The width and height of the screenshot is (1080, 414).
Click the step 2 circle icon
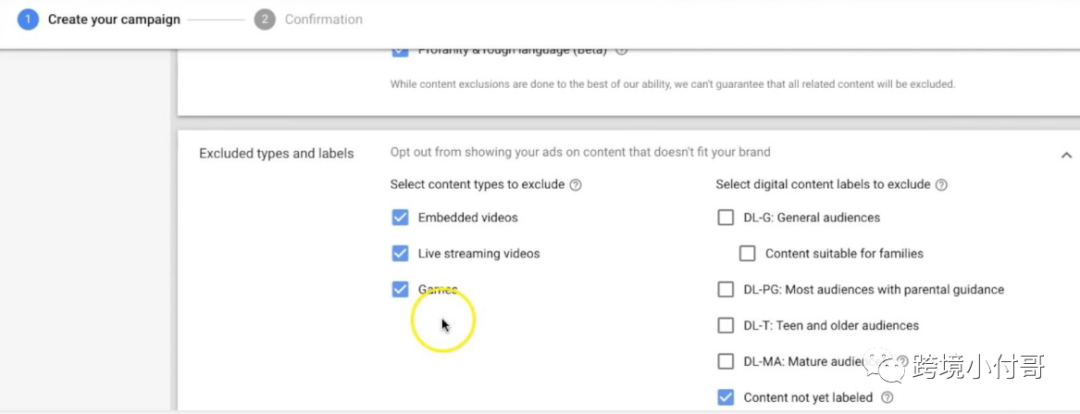point(264,19)
